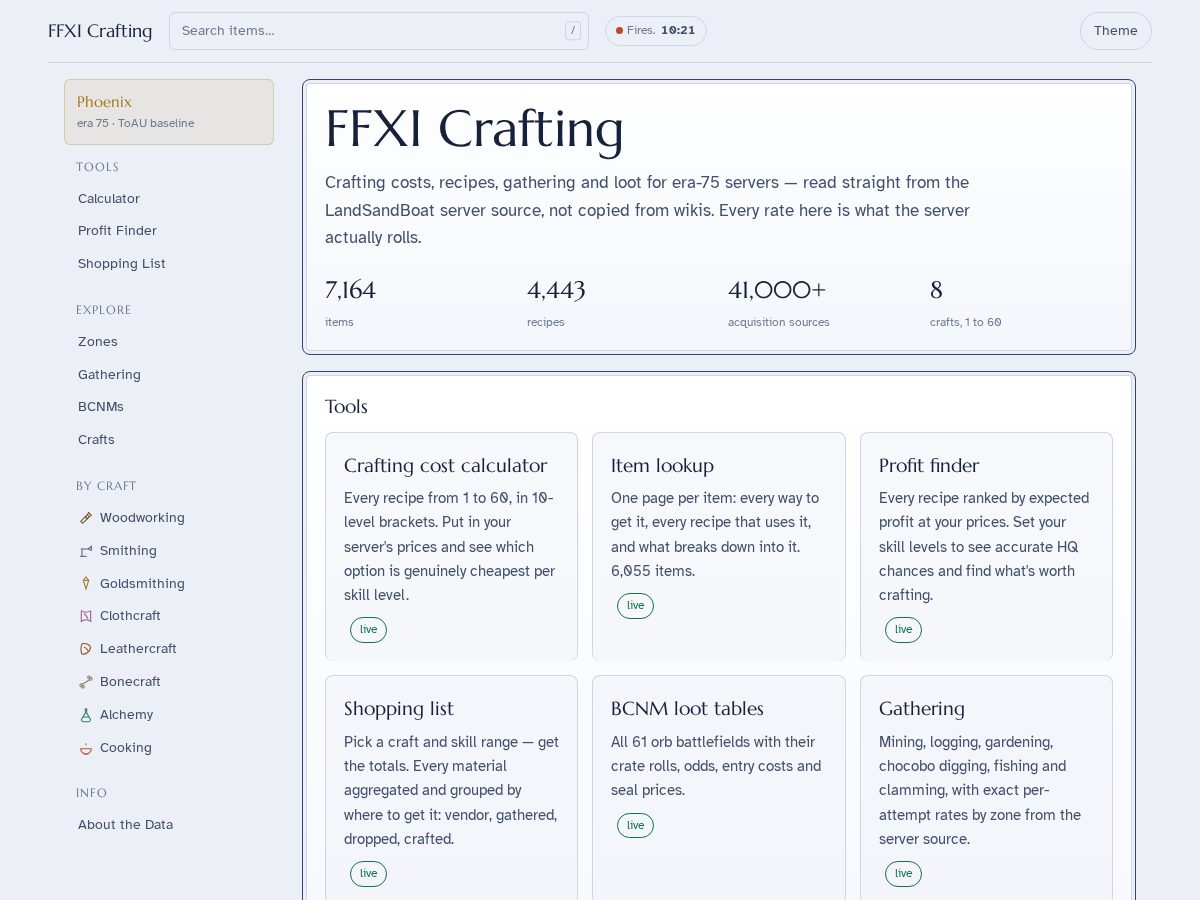Click the red dot in Fires timer

[x=620, y=31]
